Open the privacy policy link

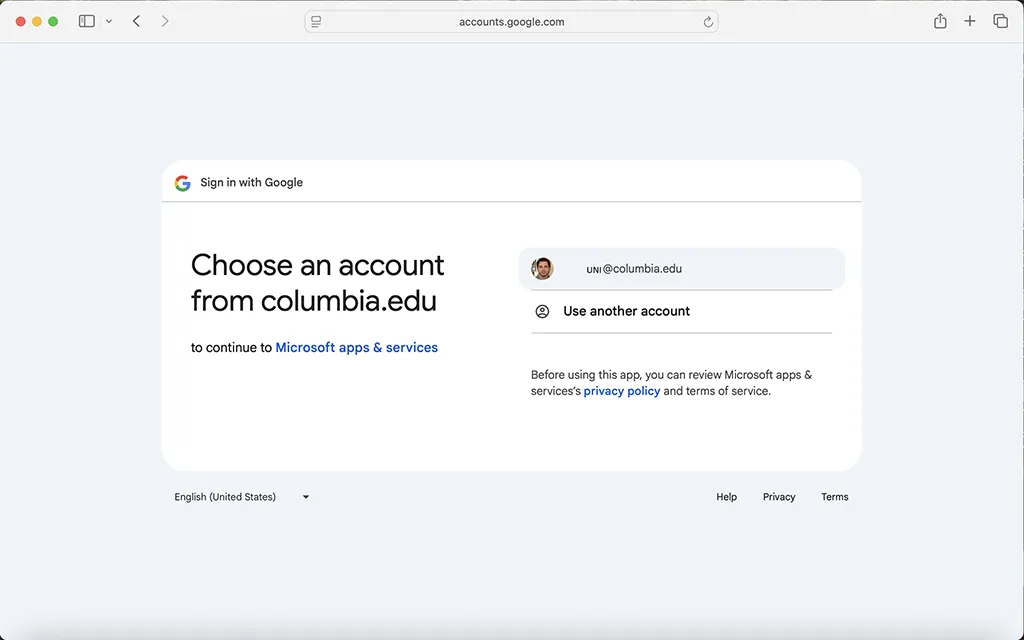[622, 391]
